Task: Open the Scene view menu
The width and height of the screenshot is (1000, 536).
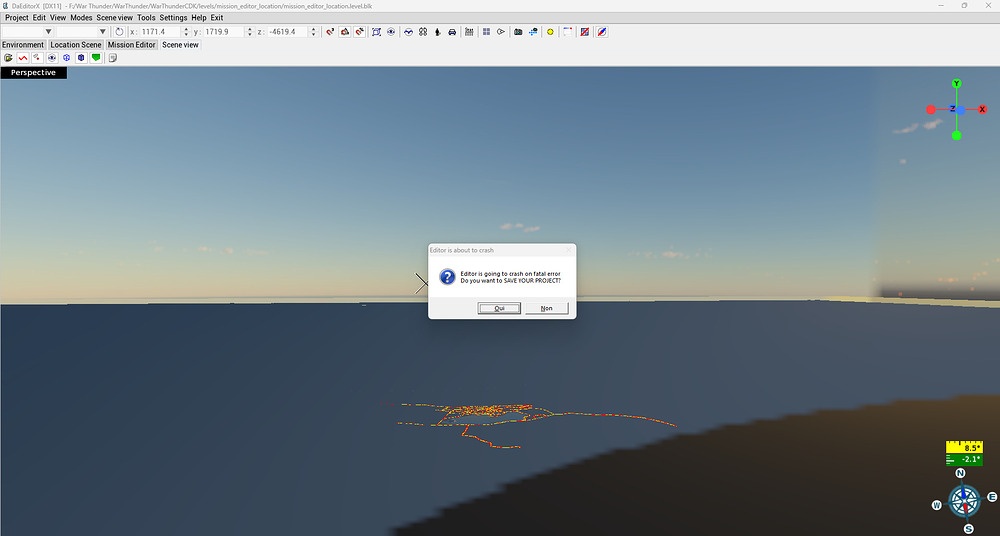Action: tap(114, 18)
